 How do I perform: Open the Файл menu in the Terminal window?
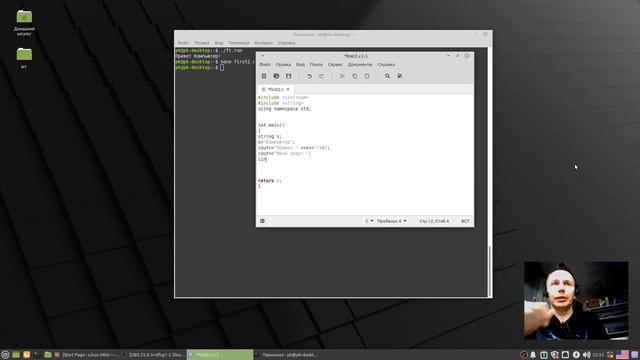183,43
